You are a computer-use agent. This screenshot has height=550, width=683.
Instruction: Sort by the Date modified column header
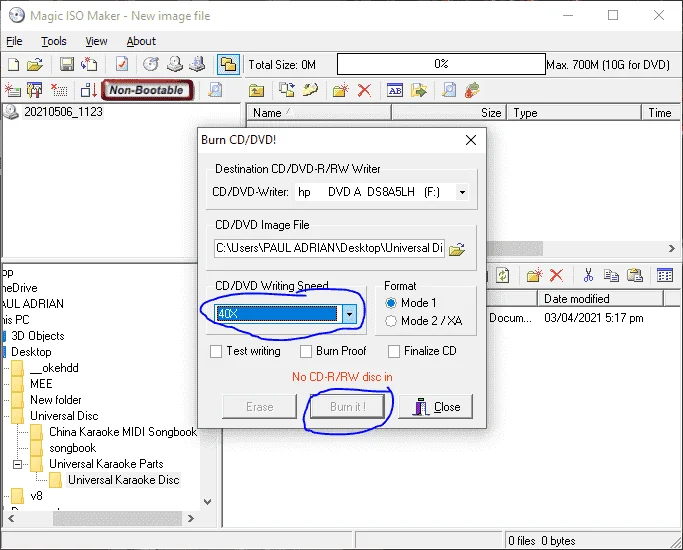600,299
